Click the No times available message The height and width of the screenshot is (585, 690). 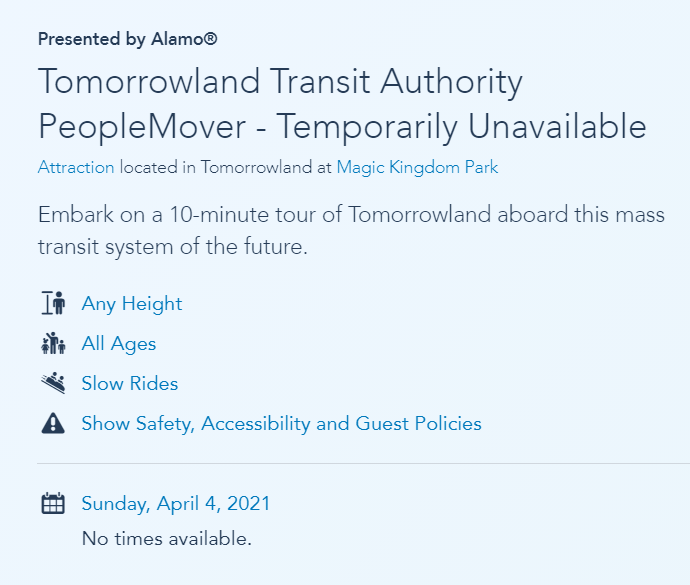pos(167,539)
